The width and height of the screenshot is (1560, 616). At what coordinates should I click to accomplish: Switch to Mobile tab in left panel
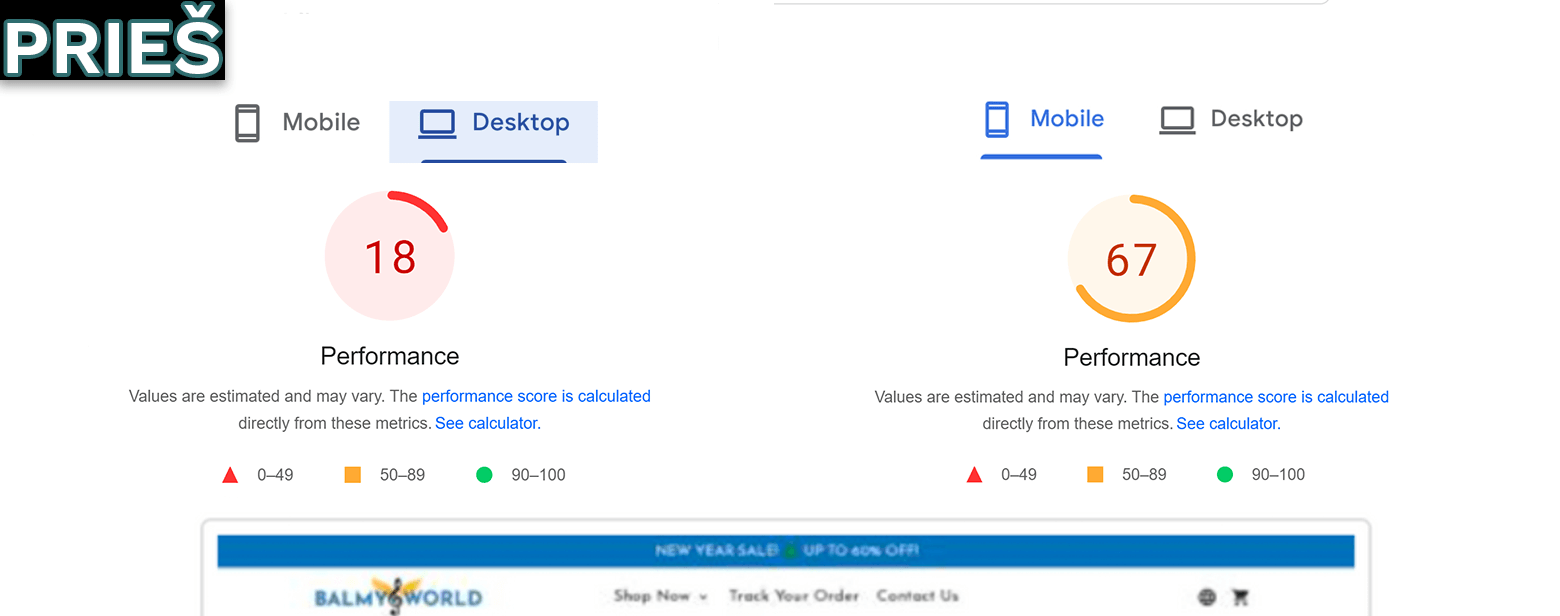tap(297, 123)
